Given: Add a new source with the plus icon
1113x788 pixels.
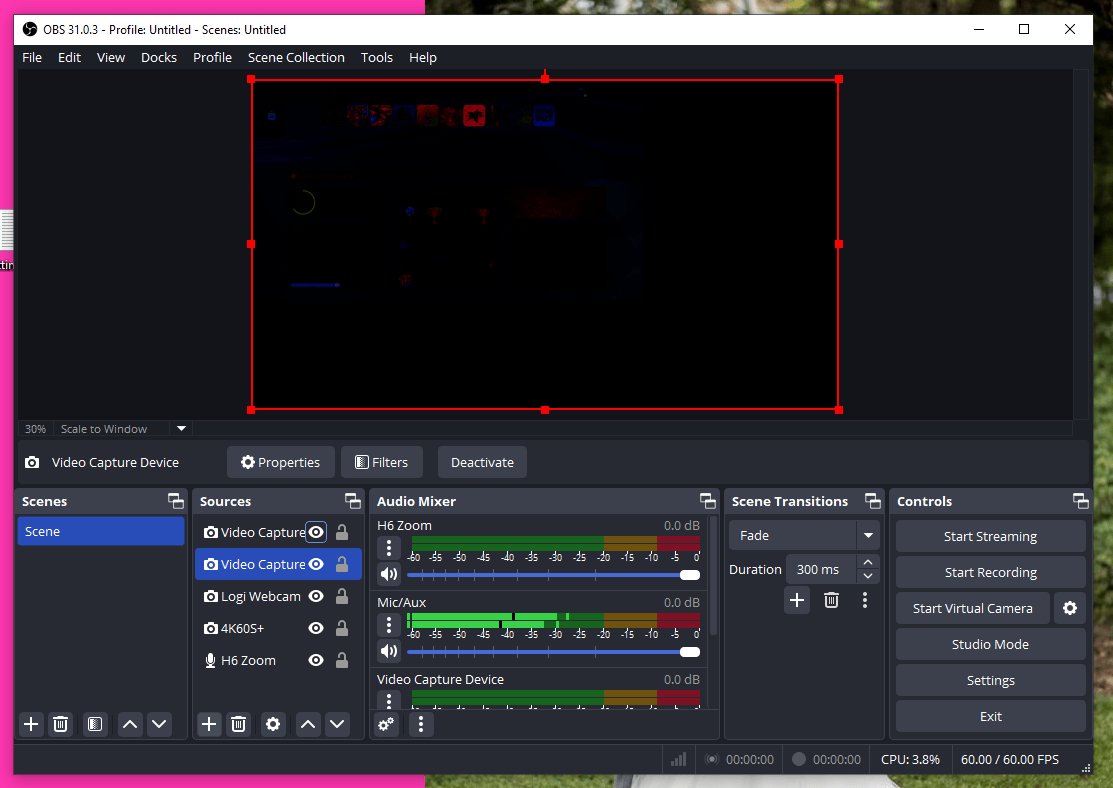Looking at the screenshot, I should pyautogui.click(x=208, y=724).
